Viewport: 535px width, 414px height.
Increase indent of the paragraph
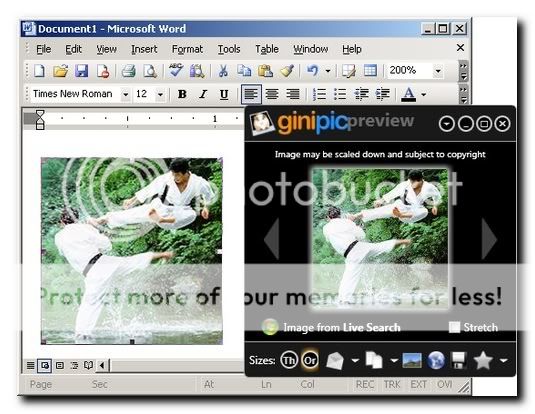coord(382,94)
